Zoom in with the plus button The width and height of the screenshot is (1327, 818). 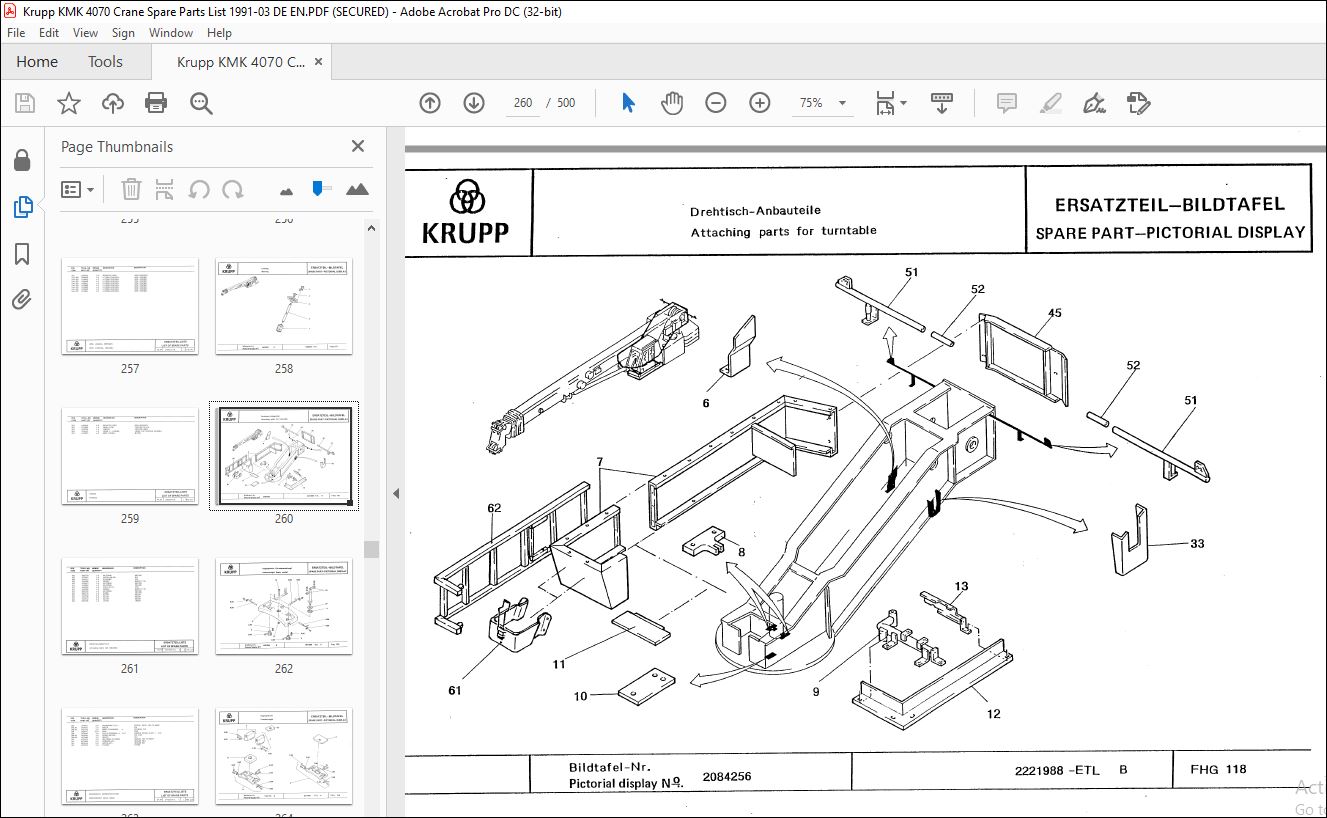click(x=760, y=103)
